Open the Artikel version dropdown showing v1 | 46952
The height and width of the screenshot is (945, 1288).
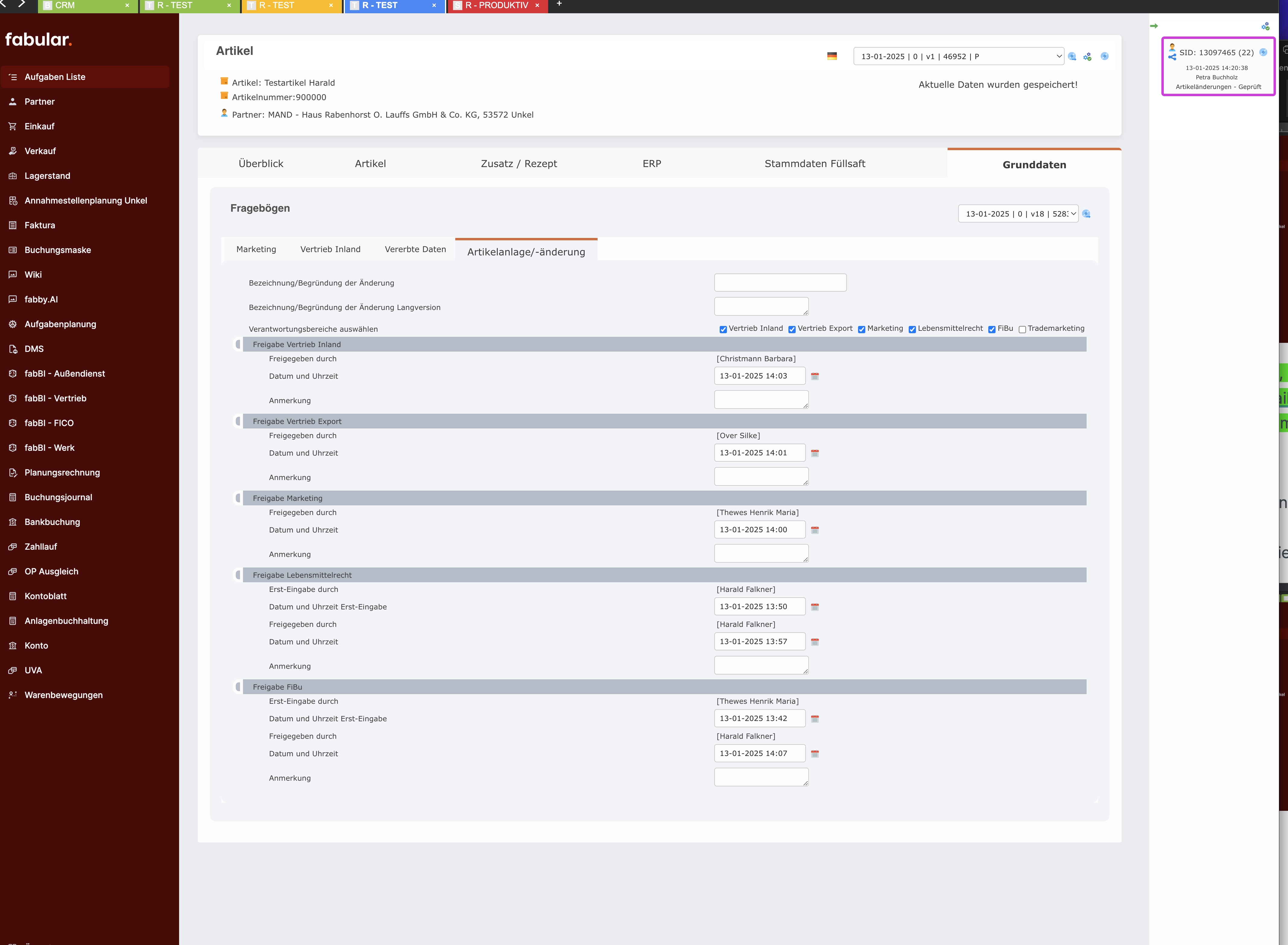tap(958, 56)
